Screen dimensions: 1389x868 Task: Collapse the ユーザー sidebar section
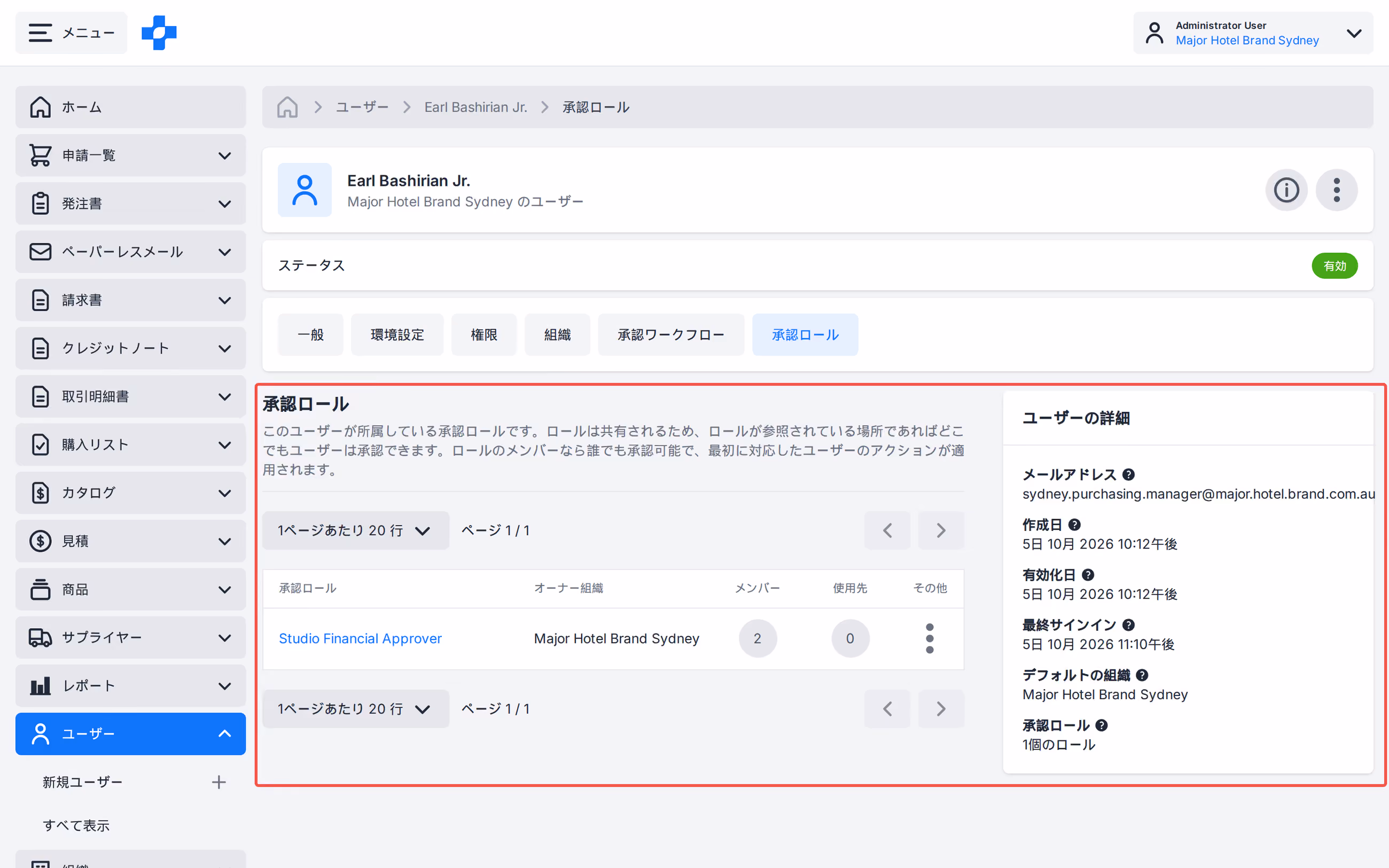click(130, 734)
